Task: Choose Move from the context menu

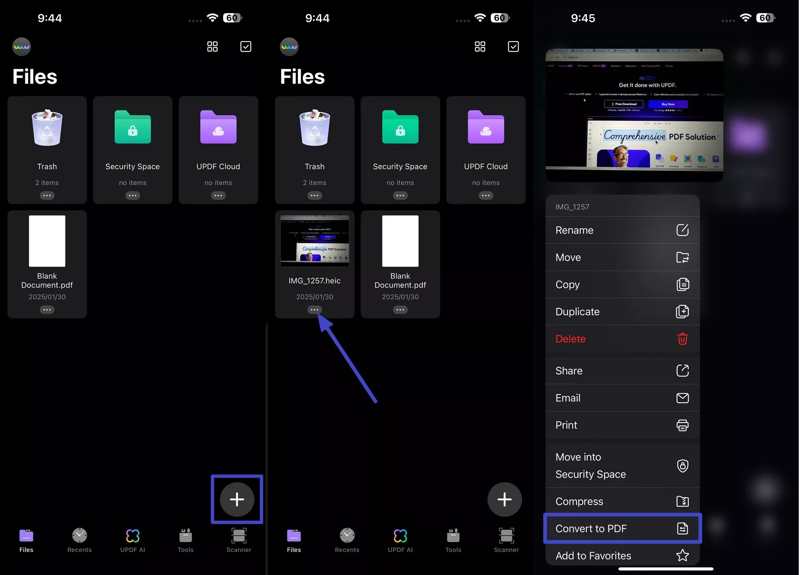Action: (622, 257)
